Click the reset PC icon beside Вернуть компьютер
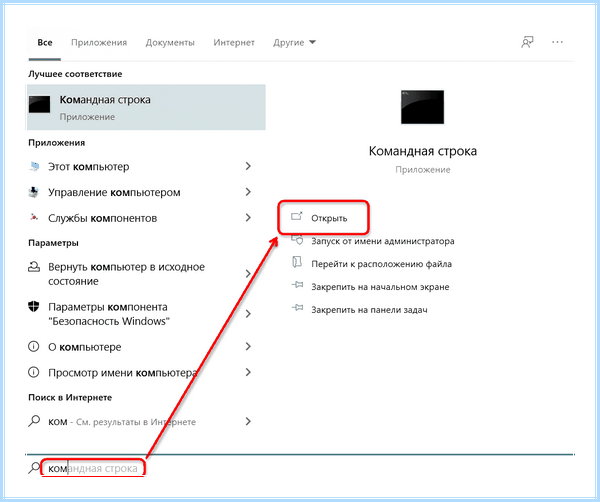Image resolution: width=600 pixels, height=502 pixels. click(x=34, y=267)
